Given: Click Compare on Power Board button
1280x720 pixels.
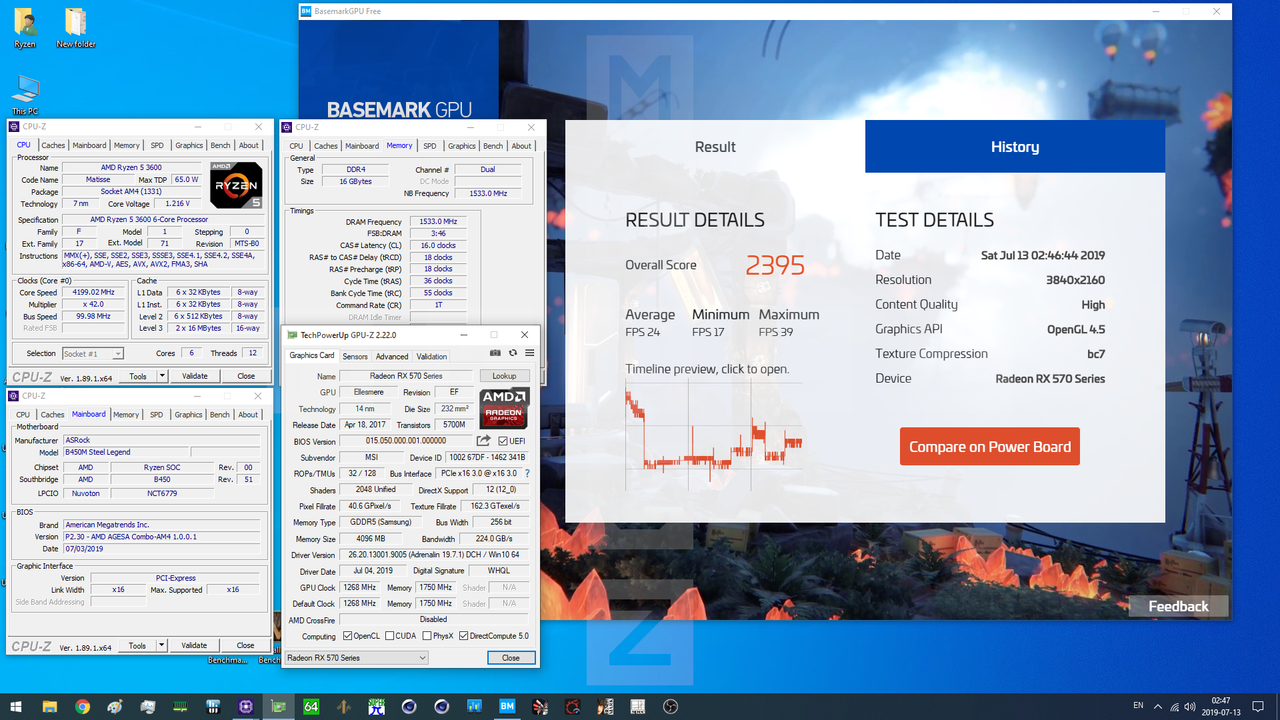Looking at the screenshot, I should pos(990,447).
